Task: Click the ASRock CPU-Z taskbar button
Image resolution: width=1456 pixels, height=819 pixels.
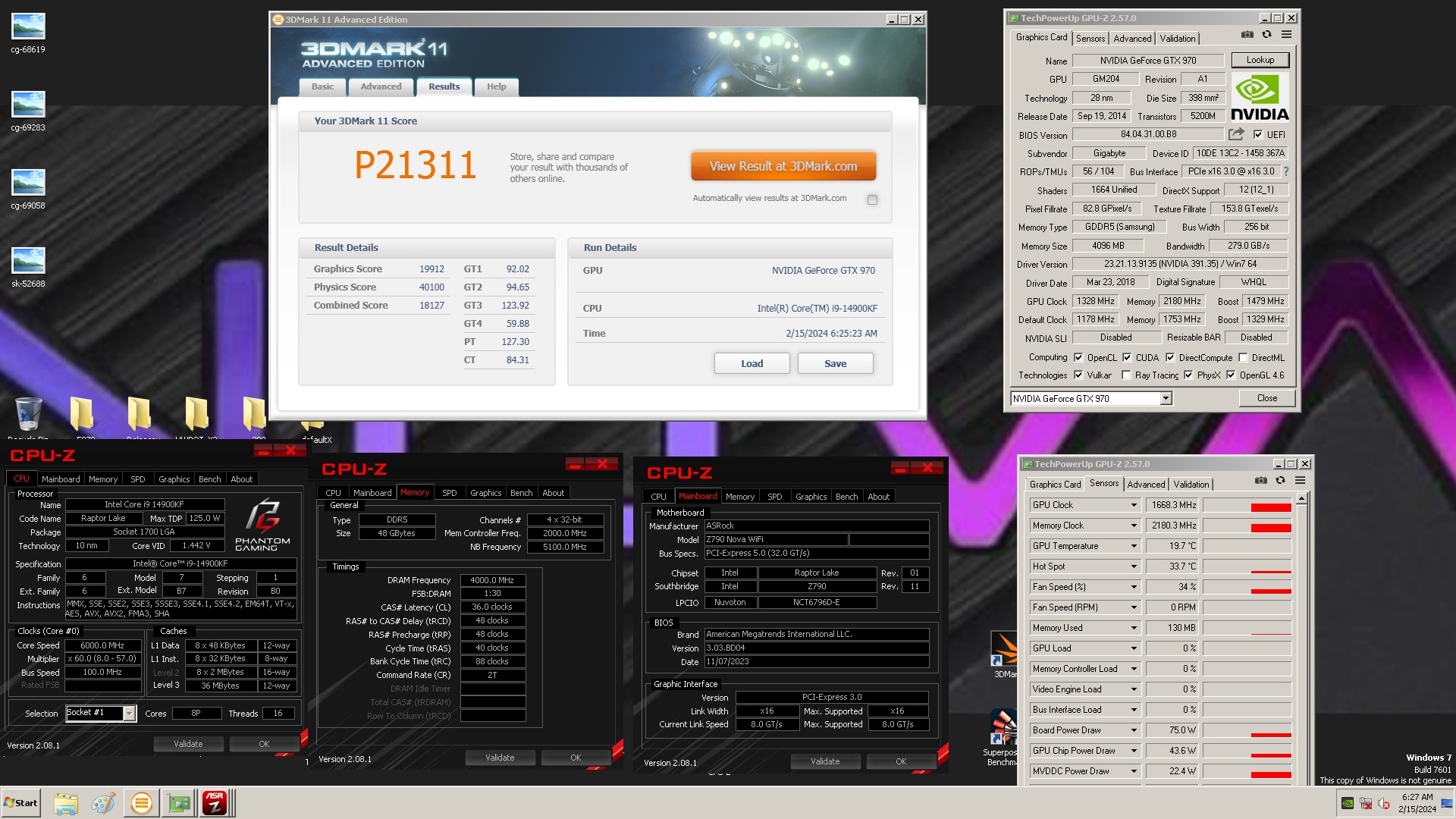Action: (215, 803)
